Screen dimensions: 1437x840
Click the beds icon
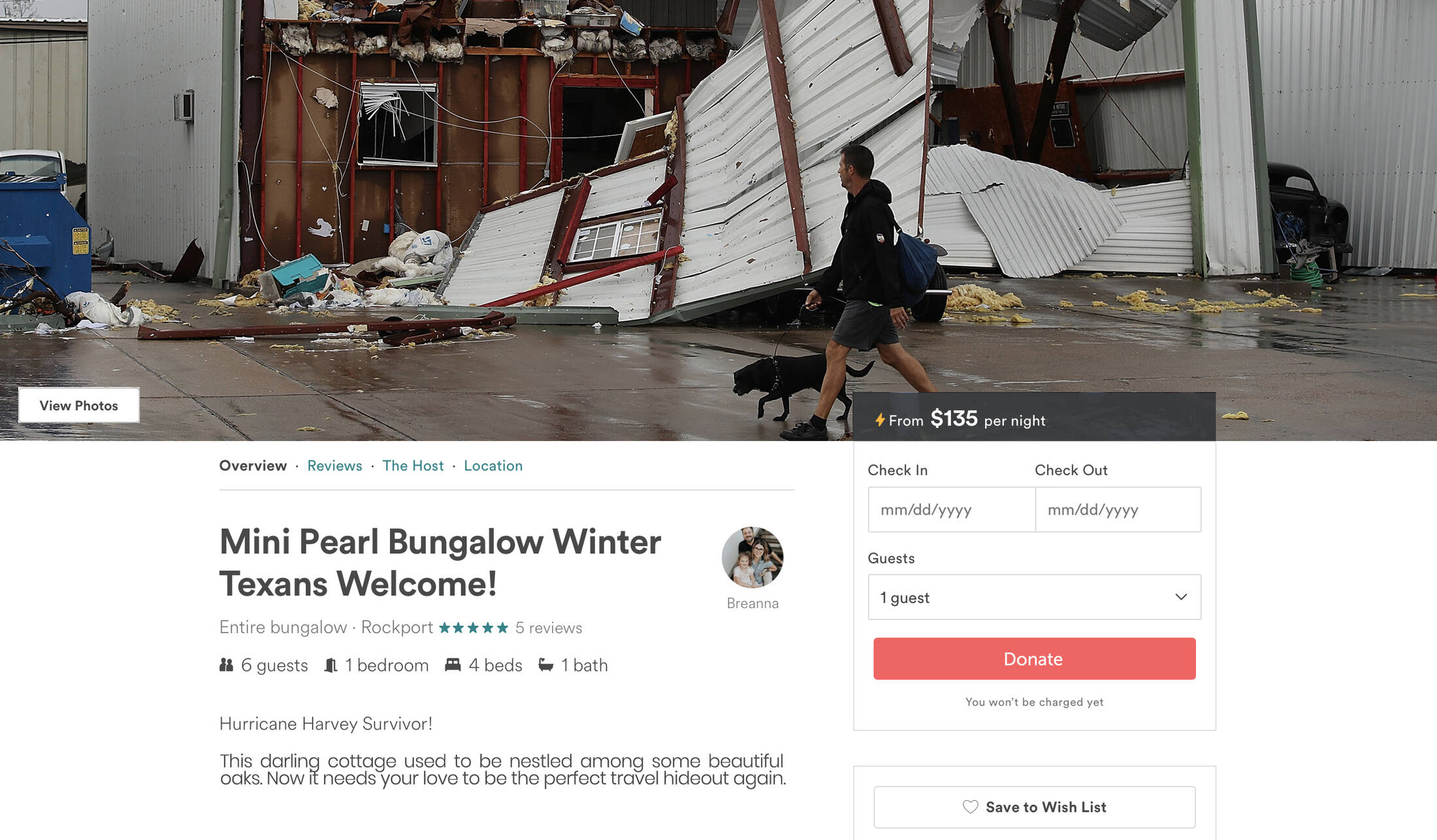(453, 665)
